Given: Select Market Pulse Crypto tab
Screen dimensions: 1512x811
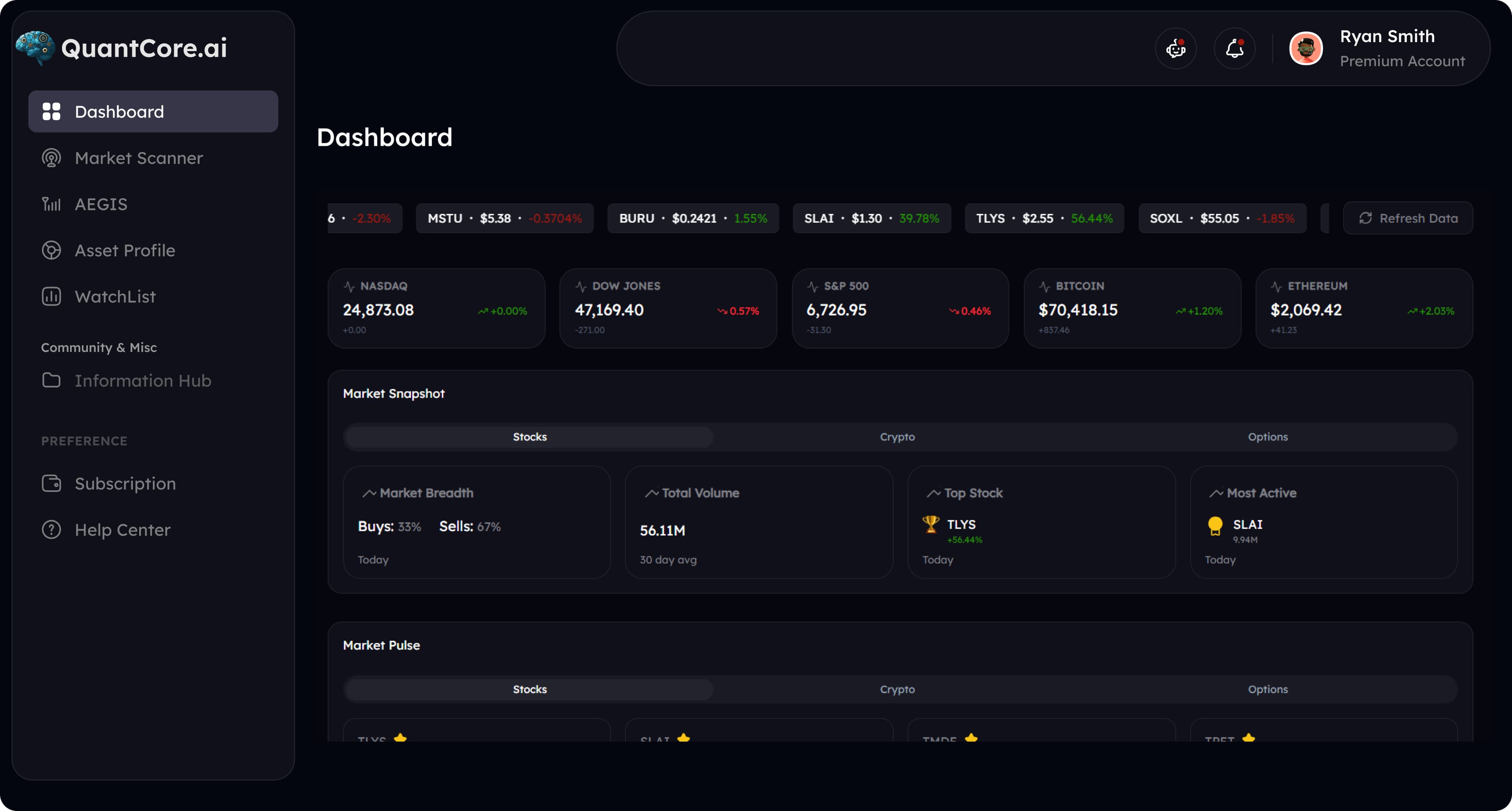Looking at the screenshot, I should [x=897, y=689].
